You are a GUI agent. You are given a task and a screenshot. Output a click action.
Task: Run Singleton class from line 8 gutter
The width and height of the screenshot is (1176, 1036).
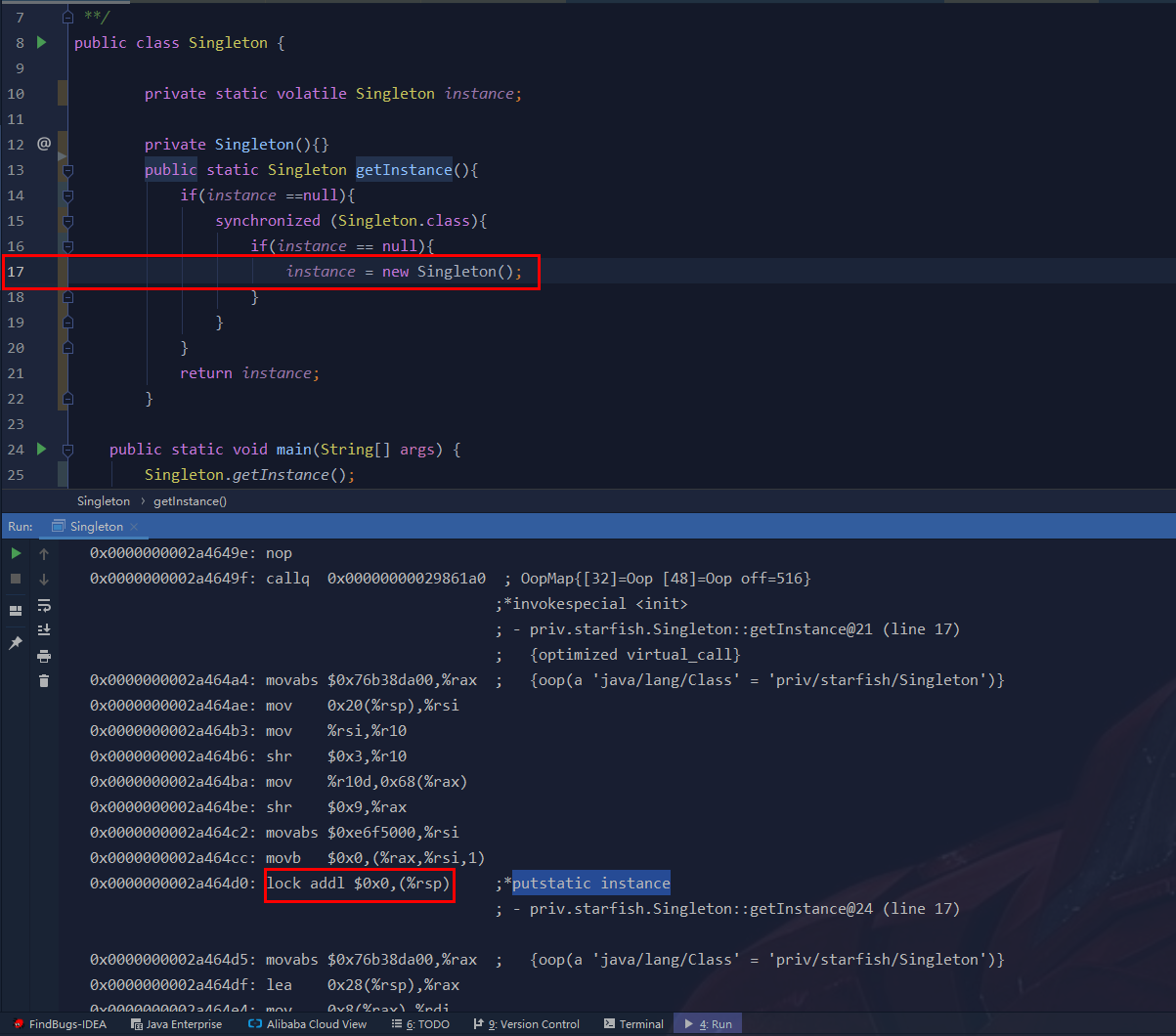[x=41, y=43]
